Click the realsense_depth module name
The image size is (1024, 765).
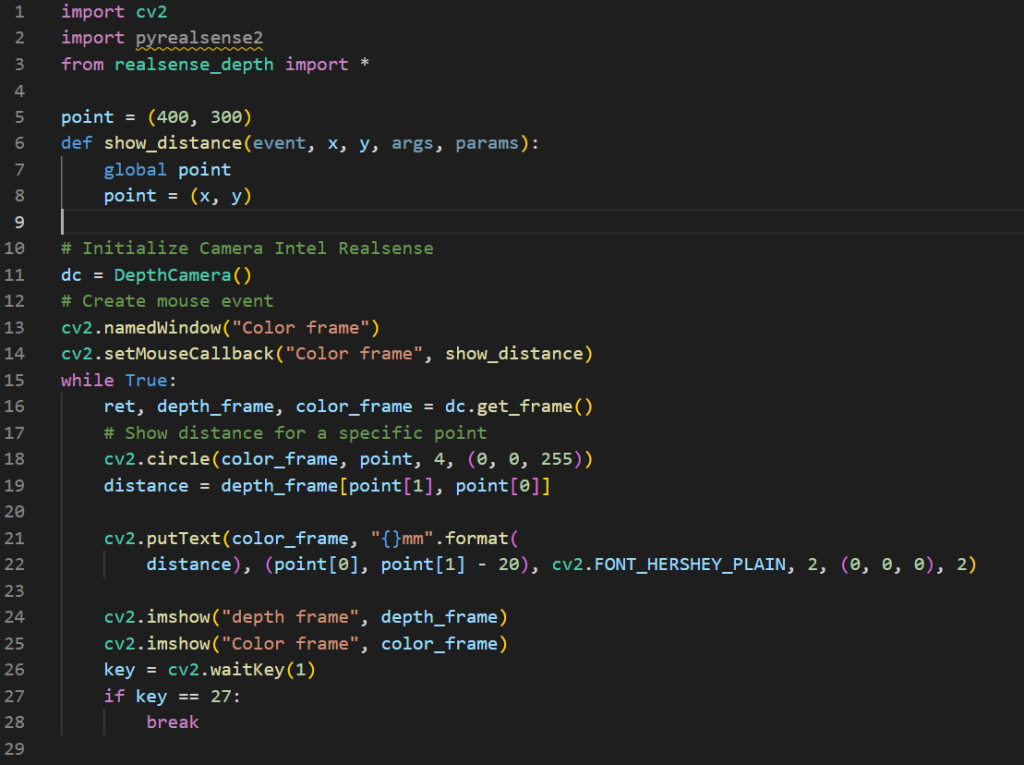194,64
